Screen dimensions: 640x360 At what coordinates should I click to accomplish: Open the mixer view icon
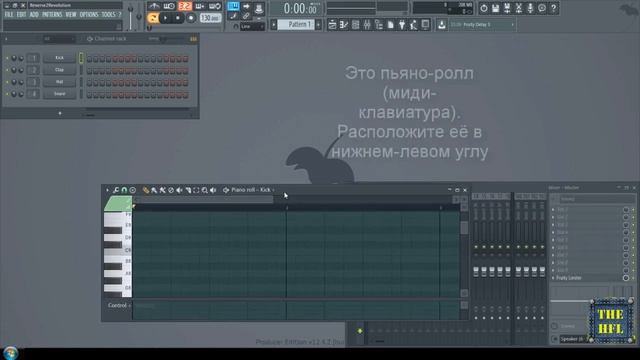coord(367,25)
